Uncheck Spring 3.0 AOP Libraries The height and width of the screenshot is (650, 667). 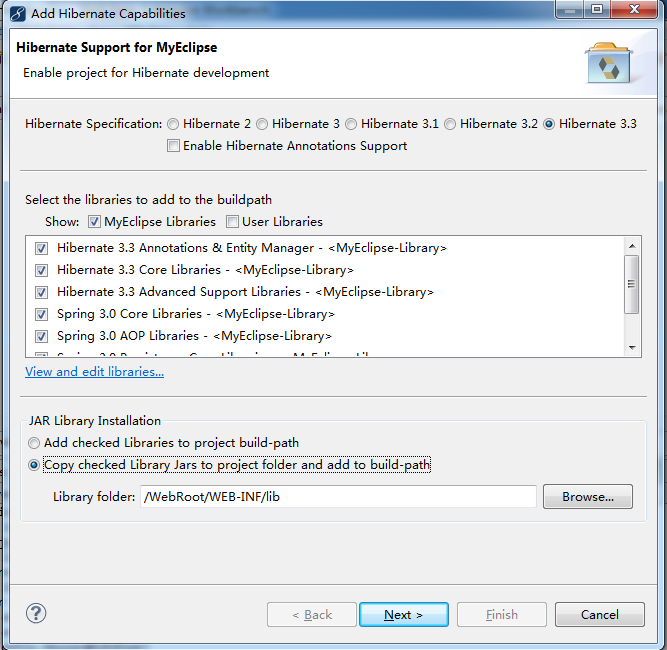click(x=41, y=336)
